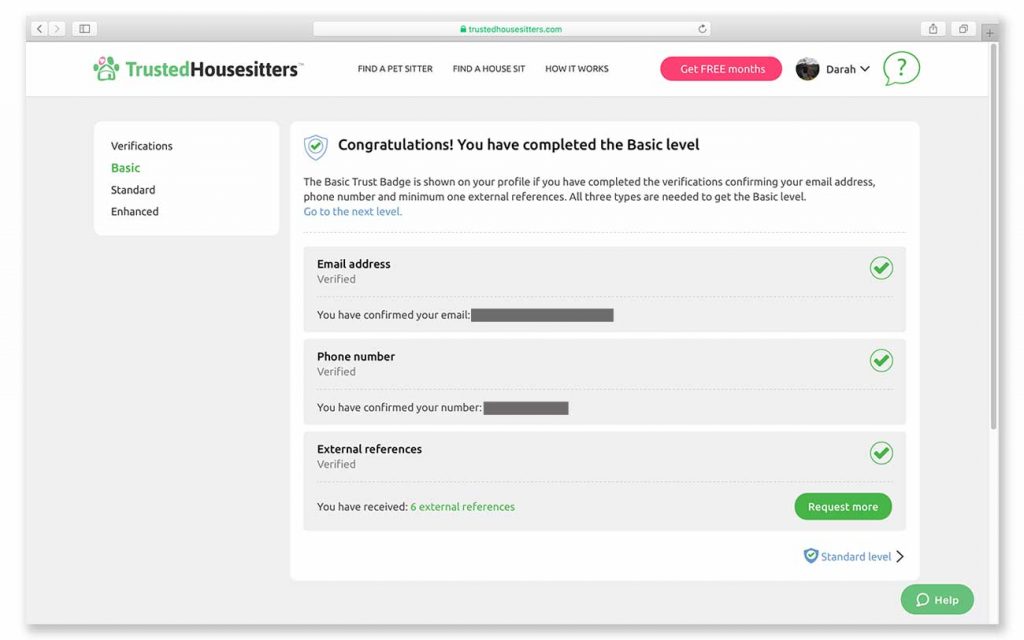Click the page vertical scrollbar
This screenshot has width=1024, height=640.
(x=993, y=235)
